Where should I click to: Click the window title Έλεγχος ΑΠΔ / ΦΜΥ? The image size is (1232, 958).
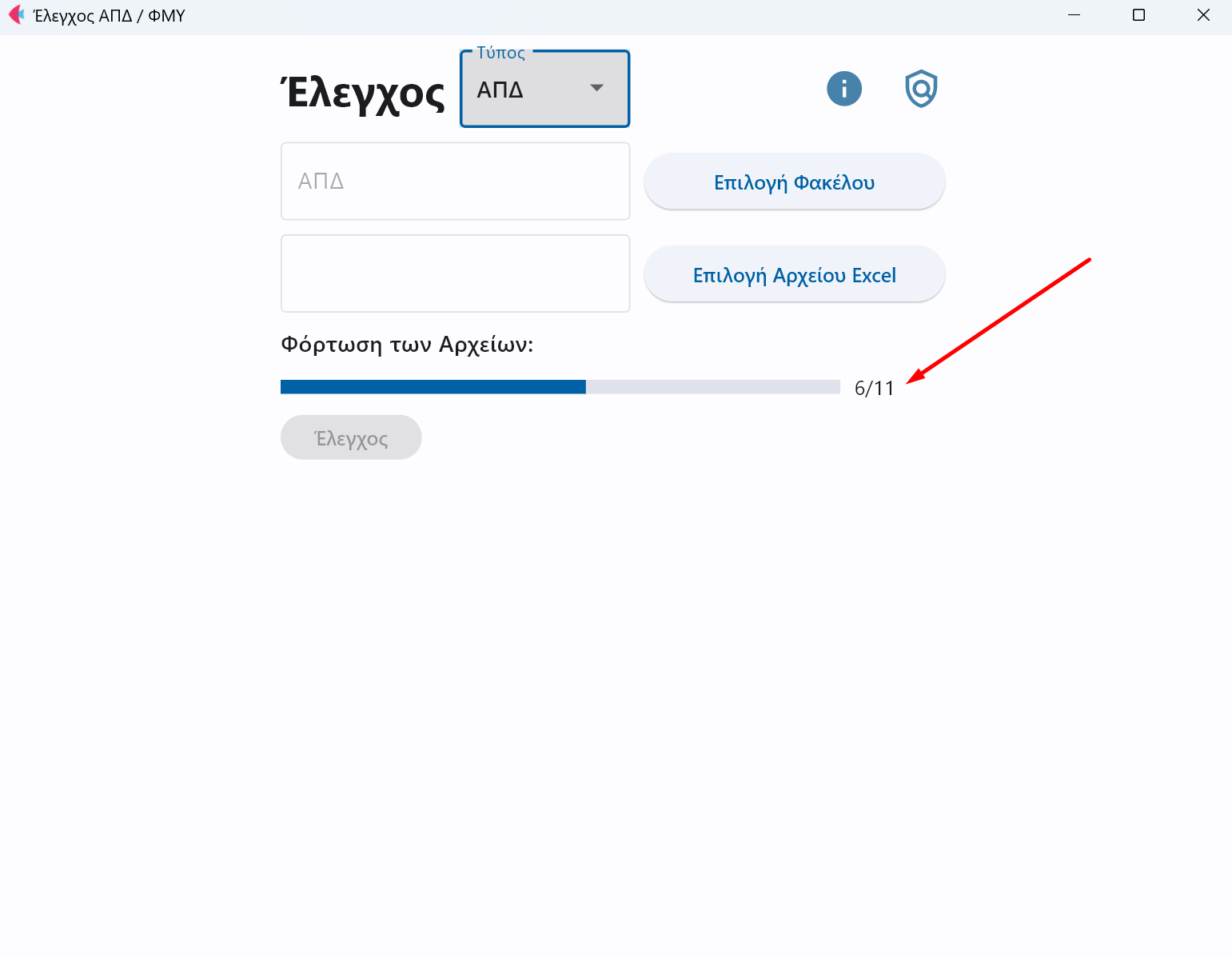point(110,16)
